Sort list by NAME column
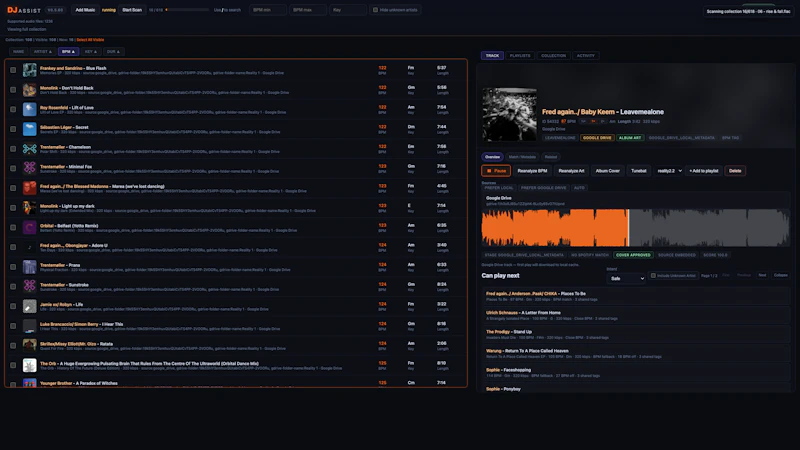Viewport: 800px width, 450px height. [x=18, y=52]
